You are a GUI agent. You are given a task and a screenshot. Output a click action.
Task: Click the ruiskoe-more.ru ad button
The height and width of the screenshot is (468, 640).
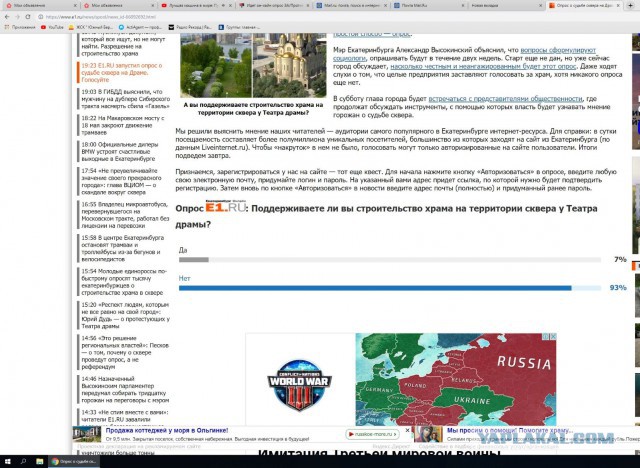pyautogui.click(x=373, y=434)
